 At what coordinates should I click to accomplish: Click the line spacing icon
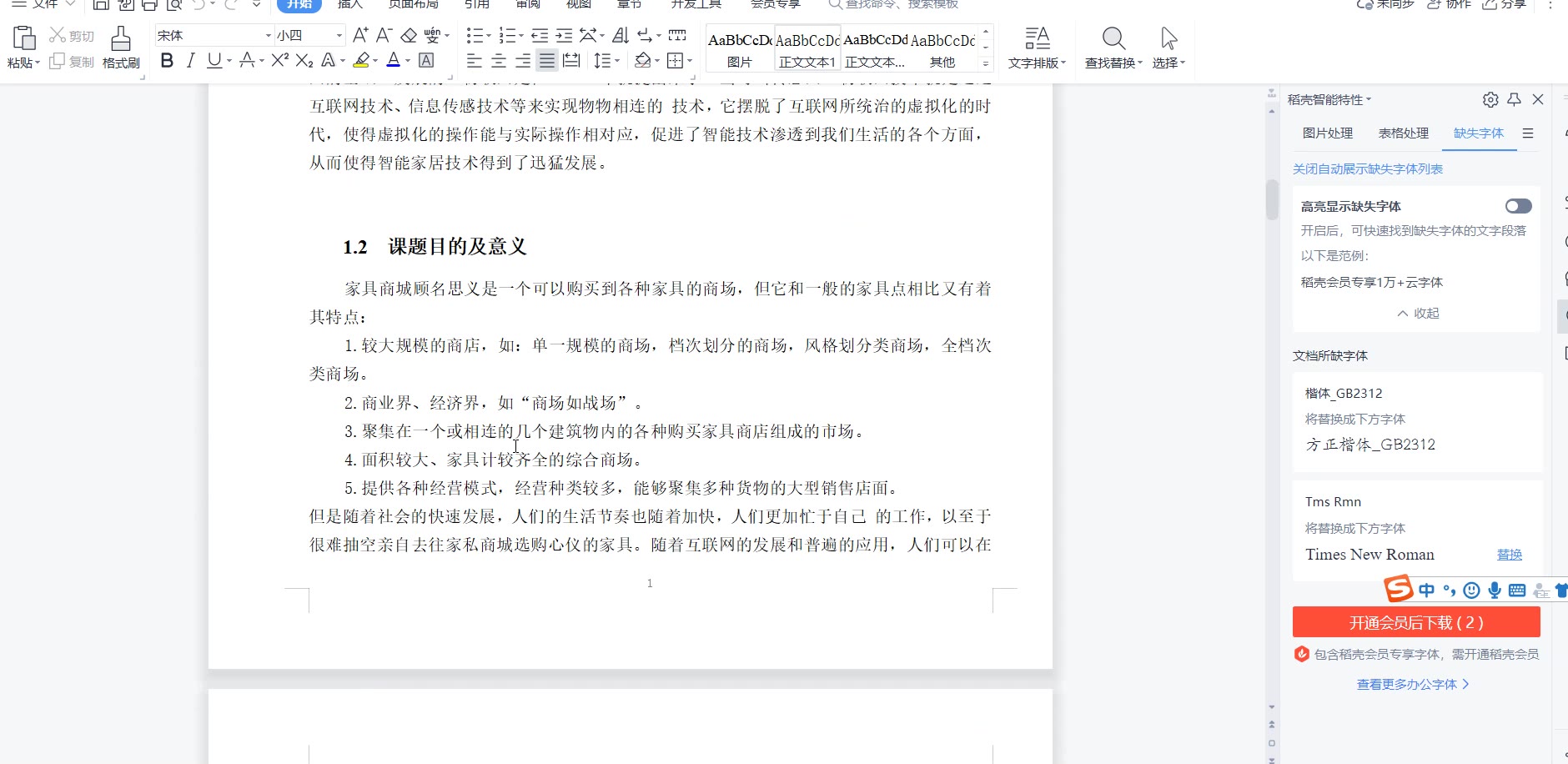(x=602, y=60)
